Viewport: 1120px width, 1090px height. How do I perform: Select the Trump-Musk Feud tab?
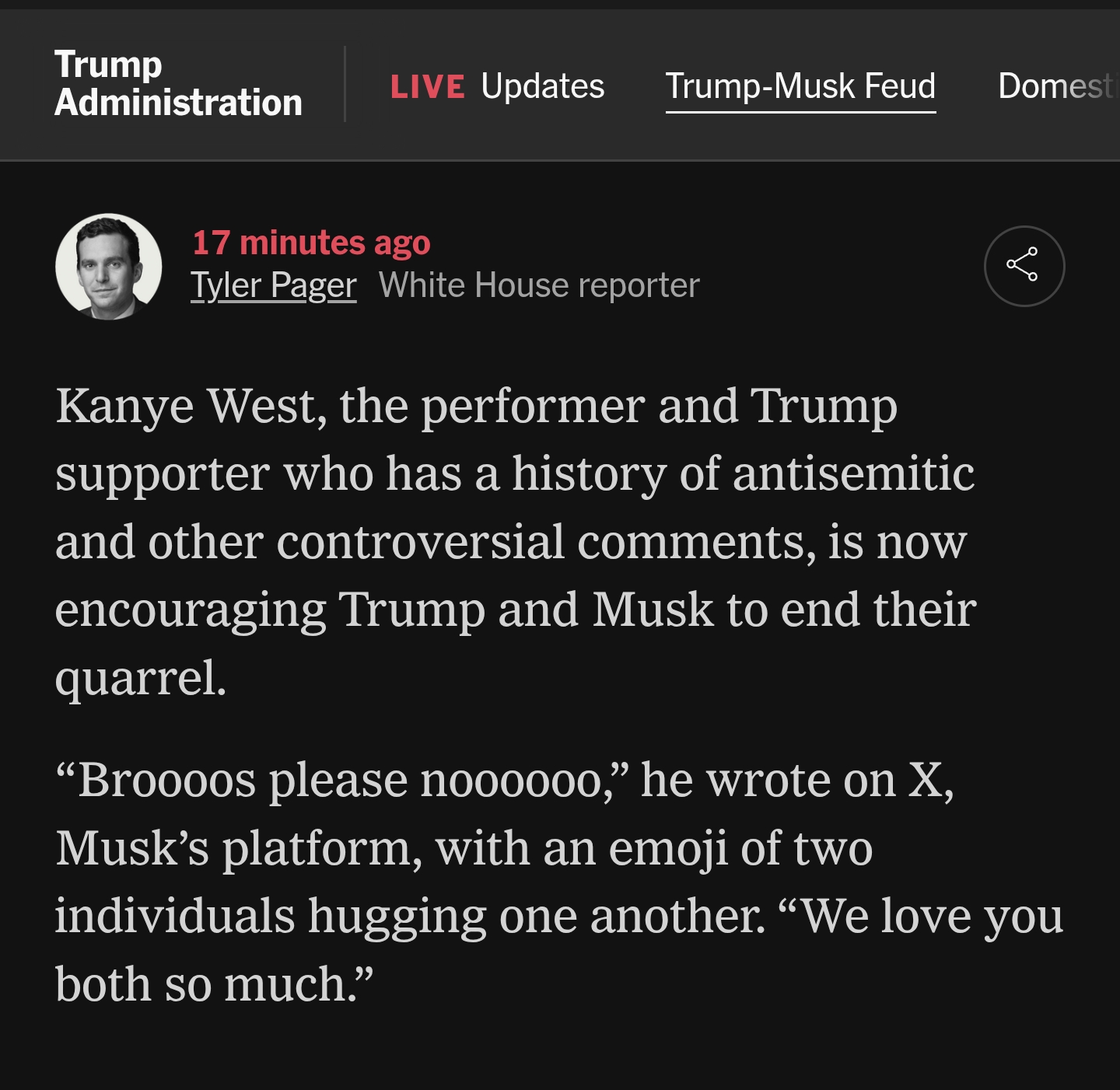(800, 86)
